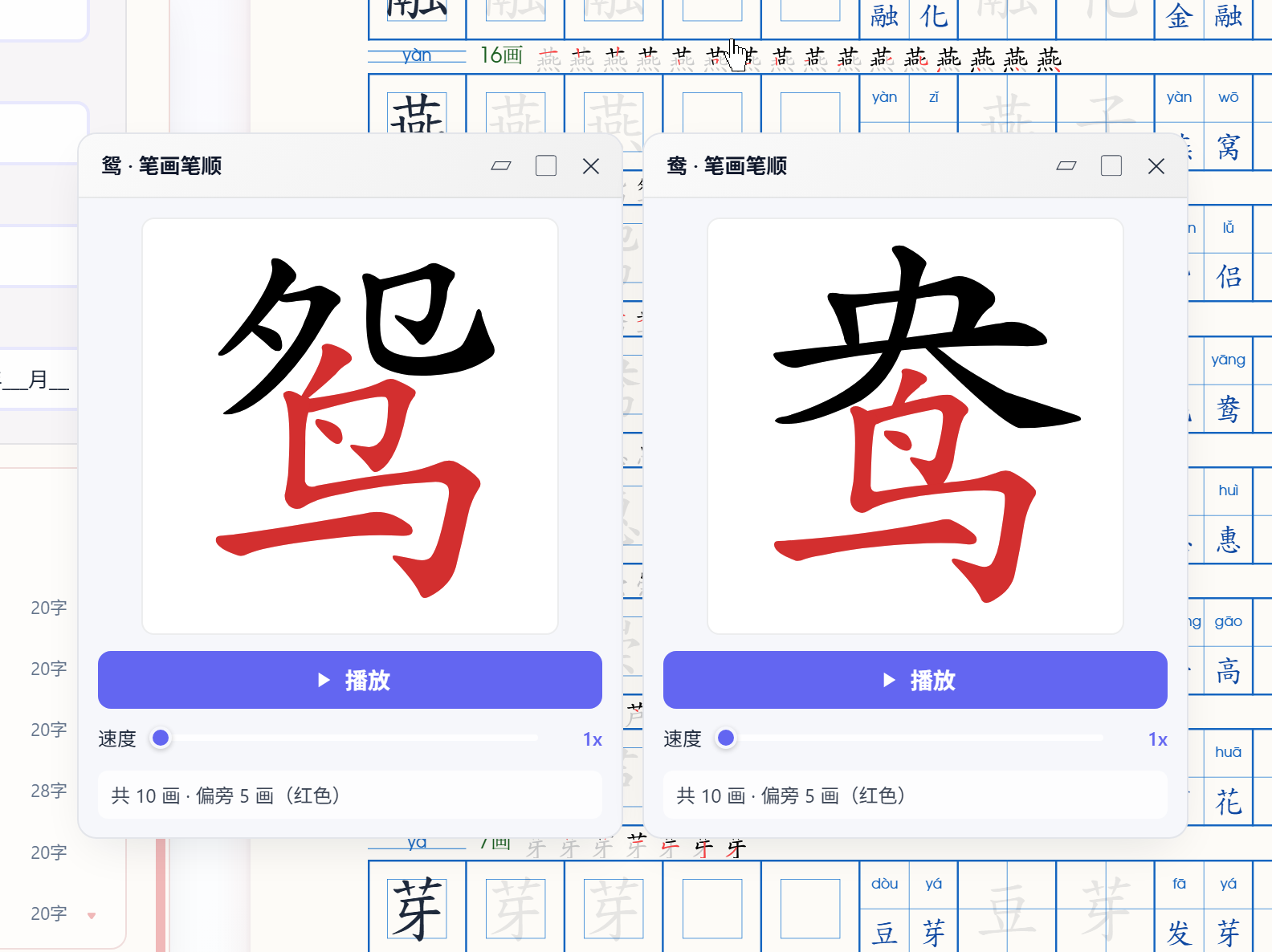The height and width of the screenshot is (952, 1272).
Task: Click speed slider knob in 鸯 dialog
Action: pyautogui.click(x=726, y=738)
